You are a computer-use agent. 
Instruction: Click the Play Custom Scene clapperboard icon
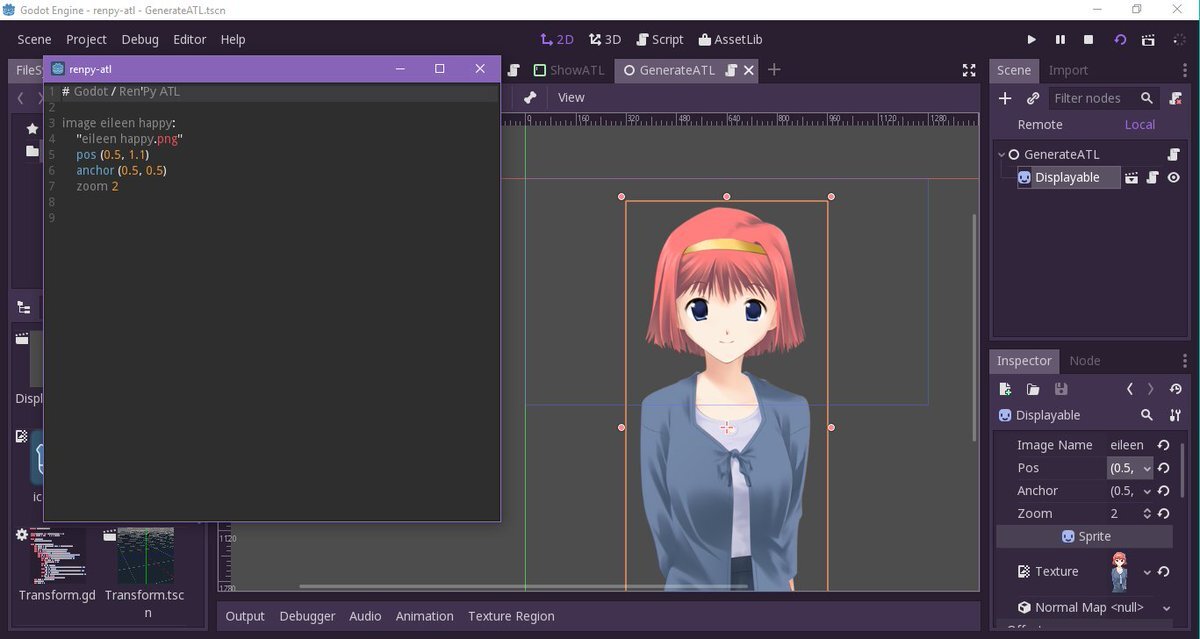tap(1149, 40)
